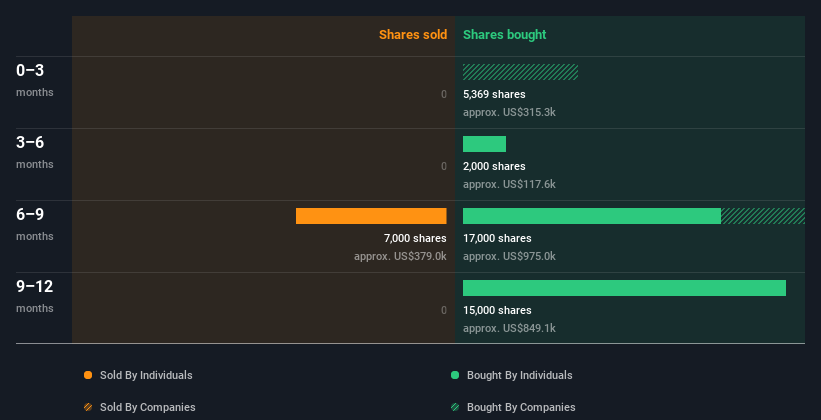
Task: Click the zero sold value in 0–3 months row
Action: 443,94
